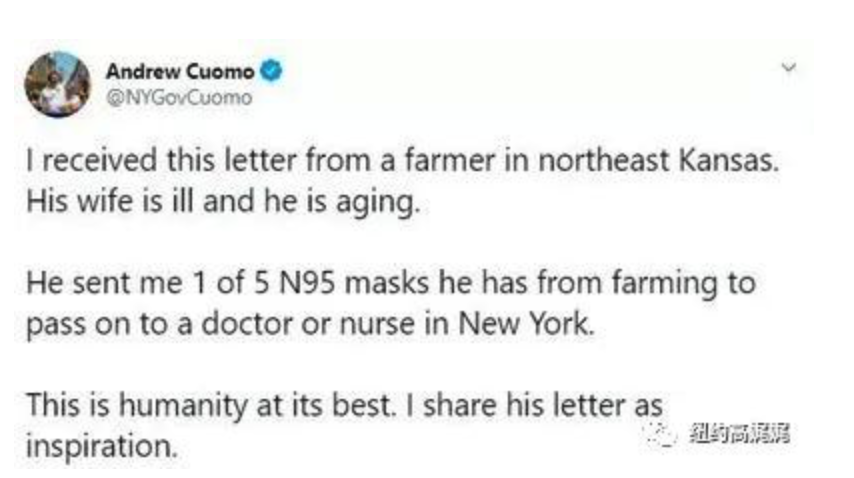The width and height of the screenshot is (854, 478).
Task: Click the phrase 'he is aging'
Action: click(341, 203)
